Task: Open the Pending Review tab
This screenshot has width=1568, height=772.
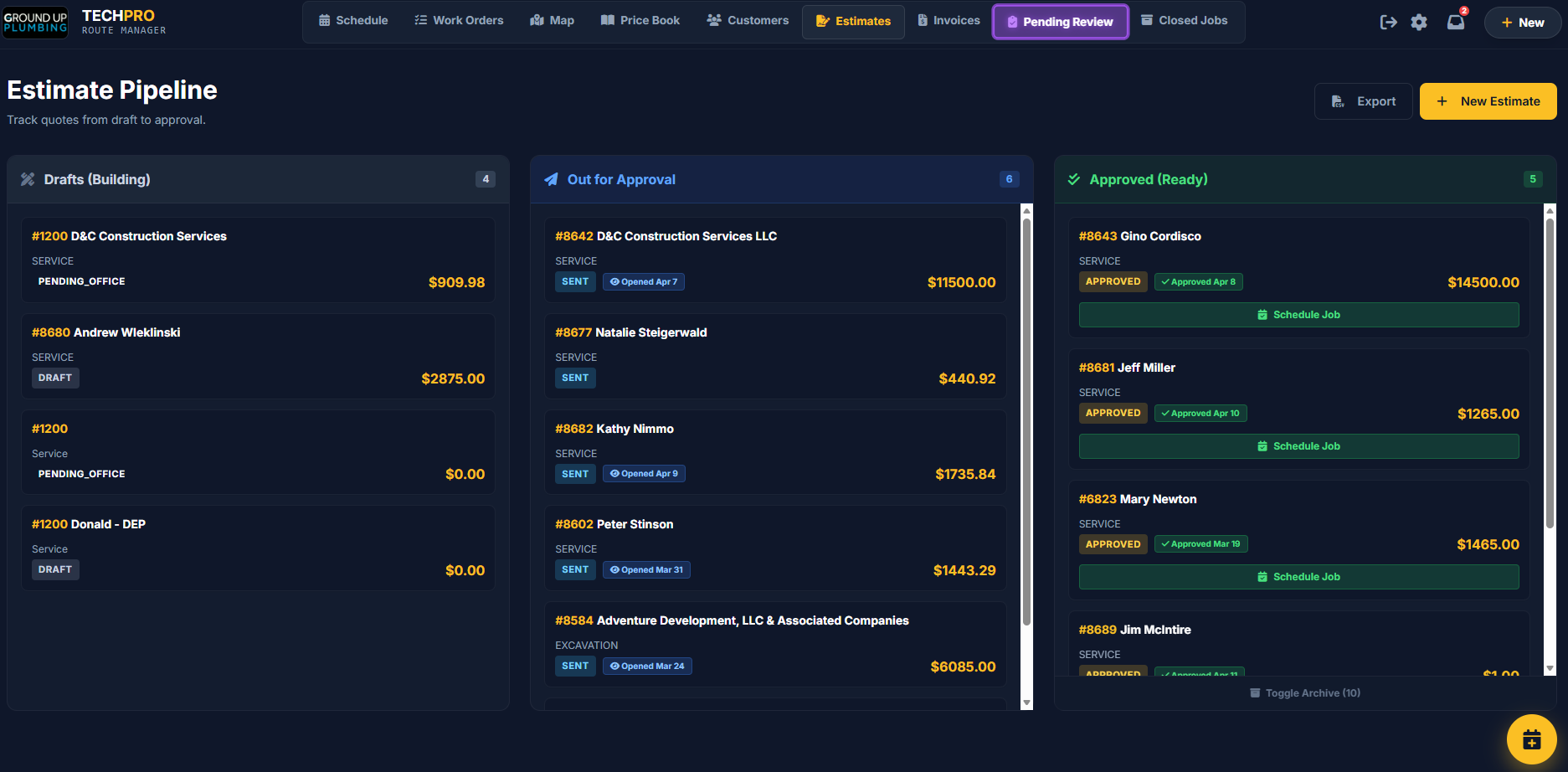Action: 1060,22
